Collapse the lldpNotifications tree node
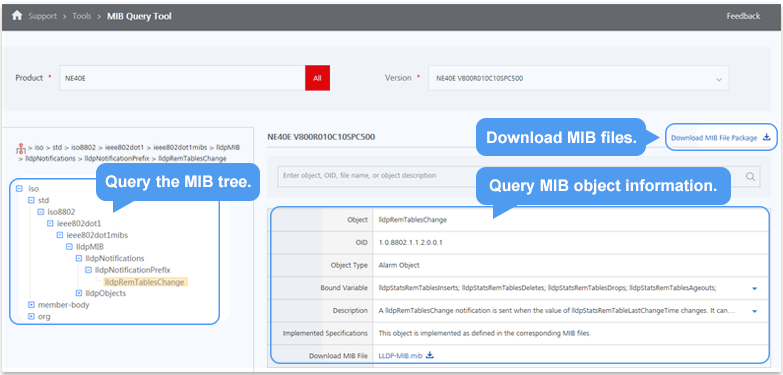The image size is (783, 375). (x=79, y=258)
